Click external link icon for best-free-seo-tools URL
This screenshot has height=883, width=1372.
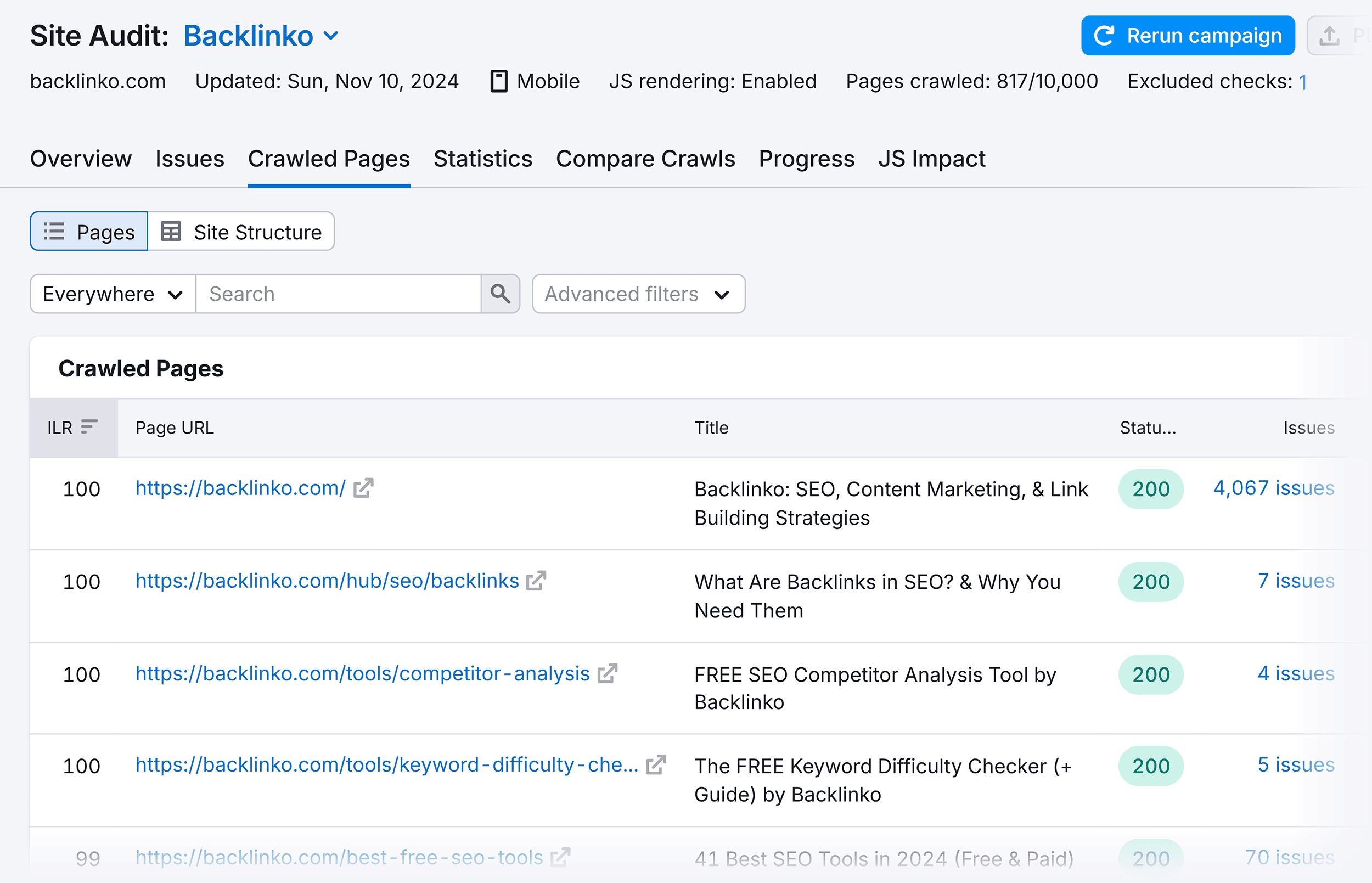coord(560,858)
